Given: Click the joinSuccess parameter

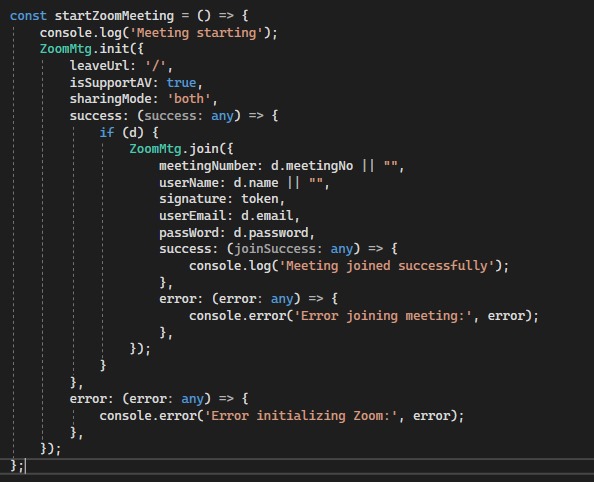Looking at the screenshot, I should (x=275, y=249).
